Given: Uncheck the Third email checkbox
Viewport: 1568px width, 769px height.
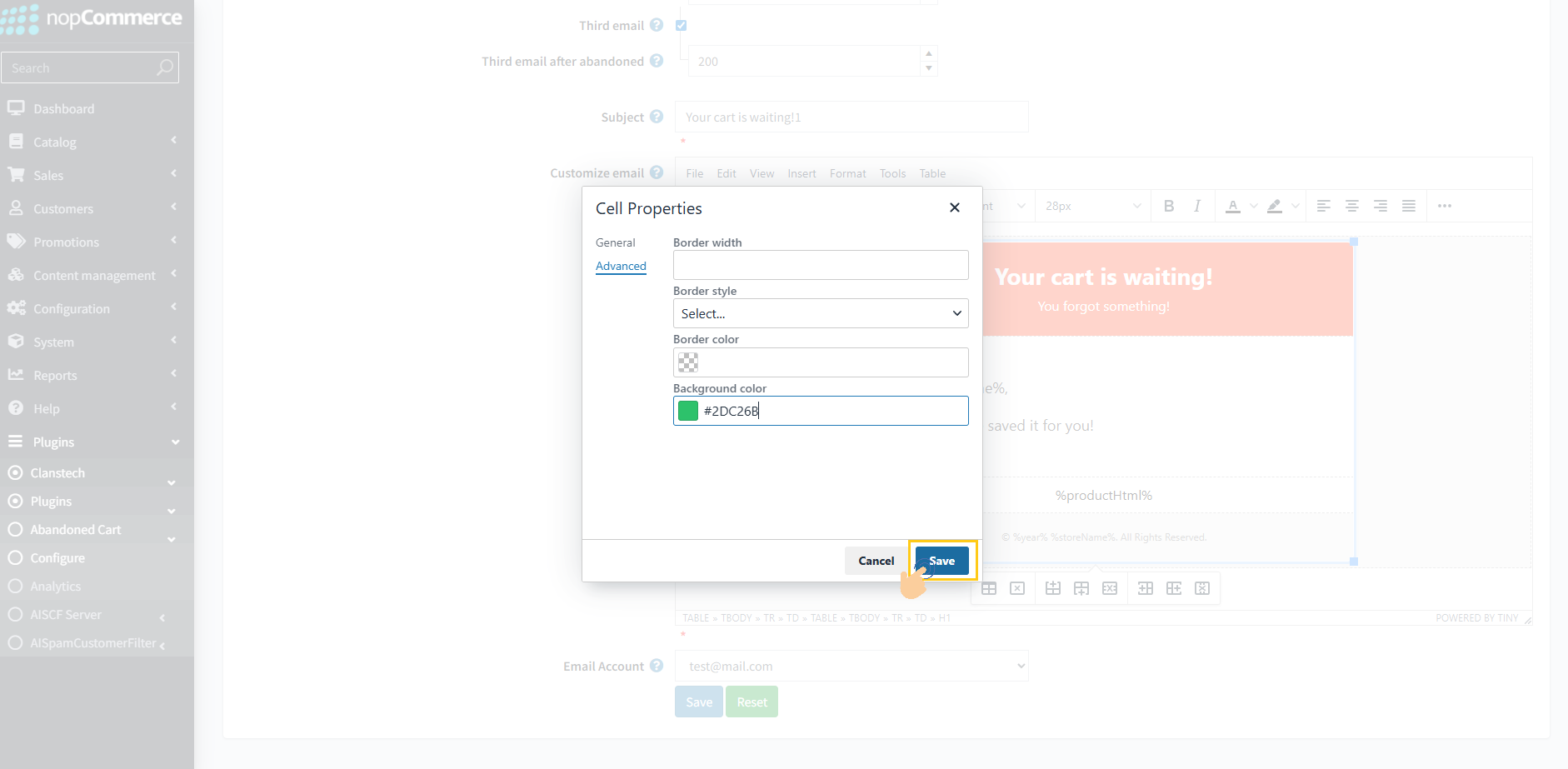Looking at the screenshot, I should tap(682, 26).
